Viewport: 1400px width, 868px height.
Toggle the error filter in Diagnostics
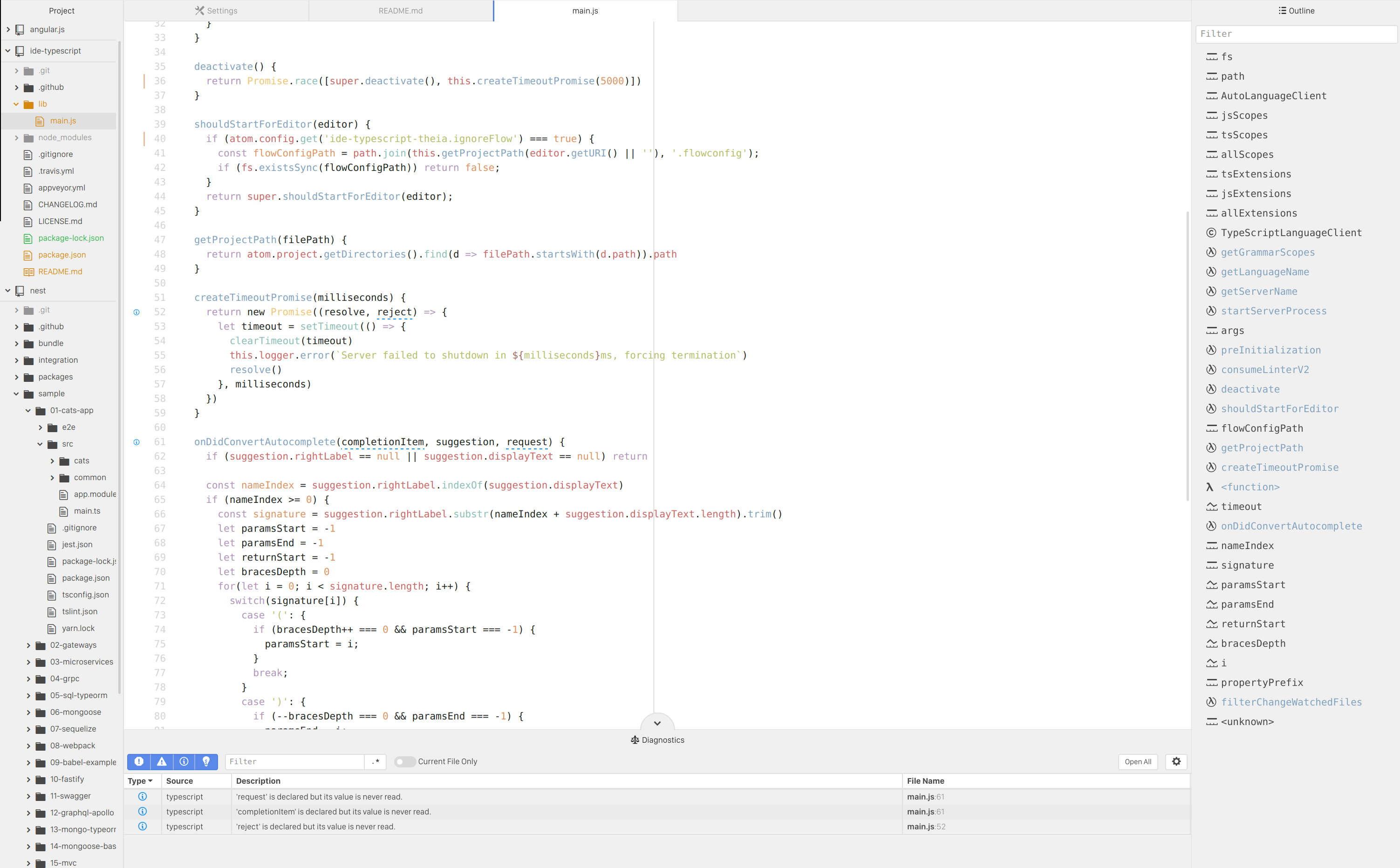coord(138,761)
